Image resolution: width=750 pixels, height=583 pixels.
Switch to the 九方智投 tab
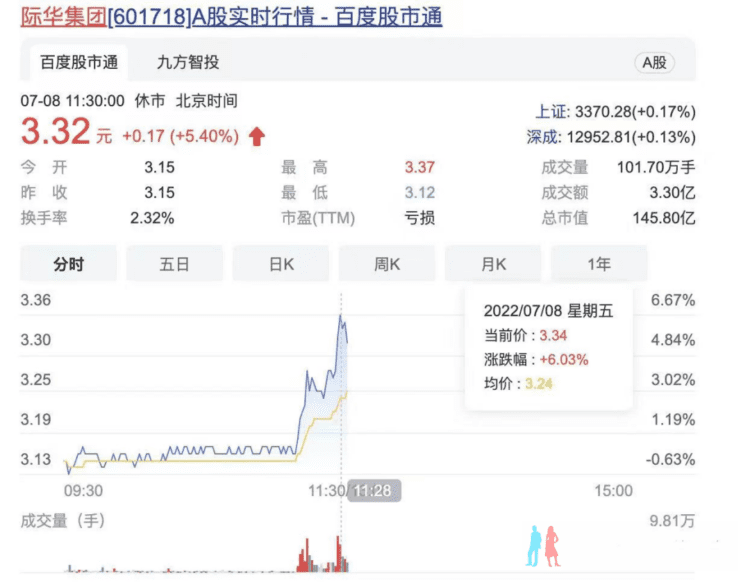188,63
